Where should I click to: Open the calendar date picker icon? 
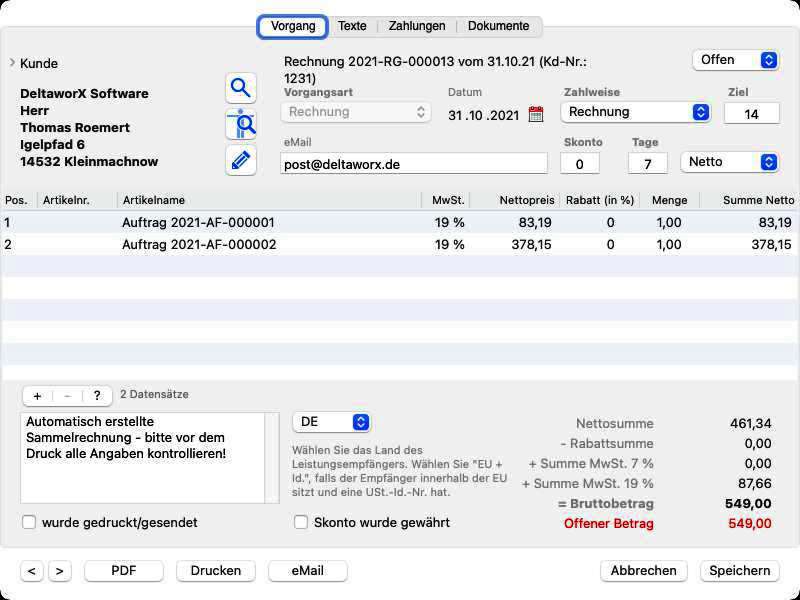pyautogui.click(x=536, y=114)
